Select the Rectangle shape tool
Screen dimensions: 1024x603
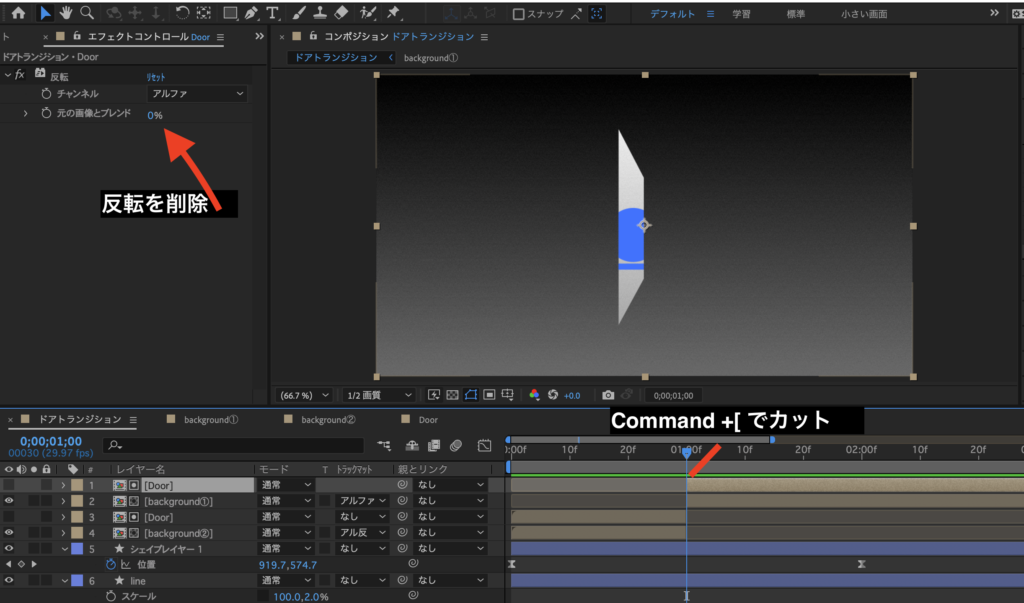click(x=229, y=13)
